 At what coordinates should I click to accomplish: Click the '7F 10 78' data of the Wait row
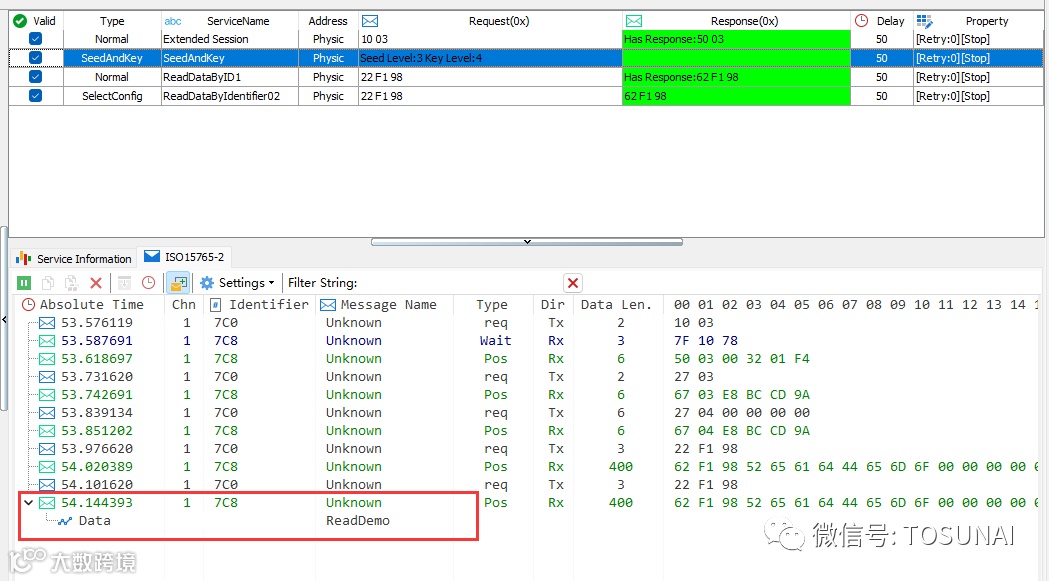point(706,341)
